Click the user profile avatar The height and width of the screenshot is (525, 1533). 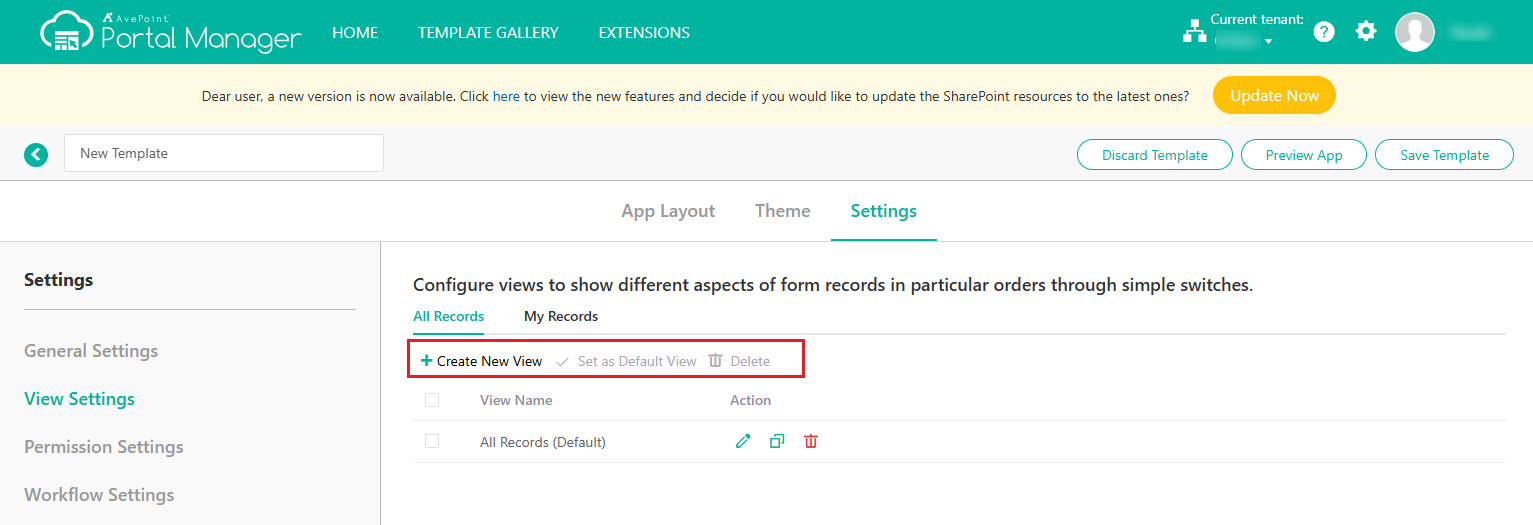[1414, 32]
